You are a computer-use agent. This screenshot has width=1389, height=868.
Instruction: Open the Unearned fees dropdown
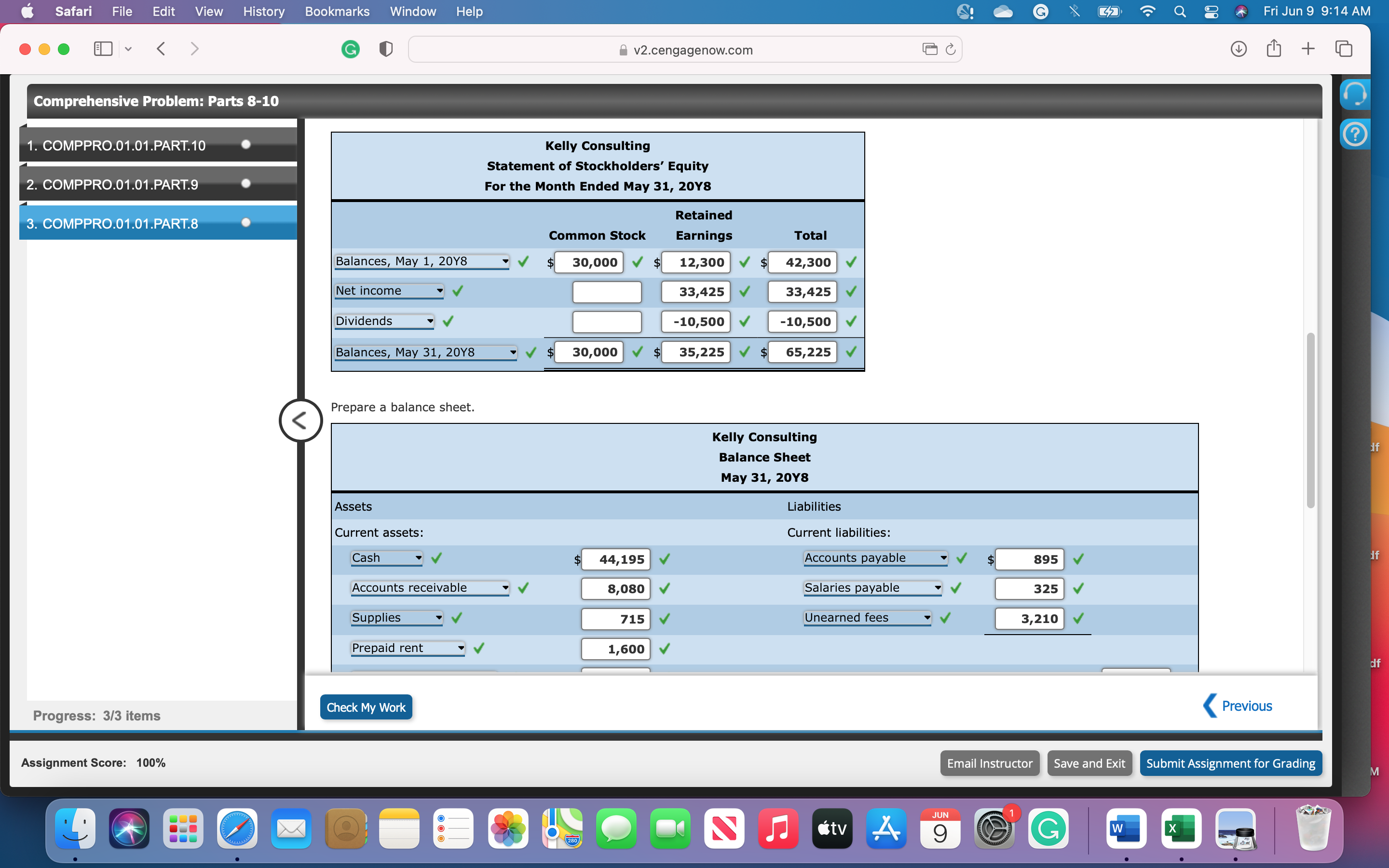click(x=867, y=618)
